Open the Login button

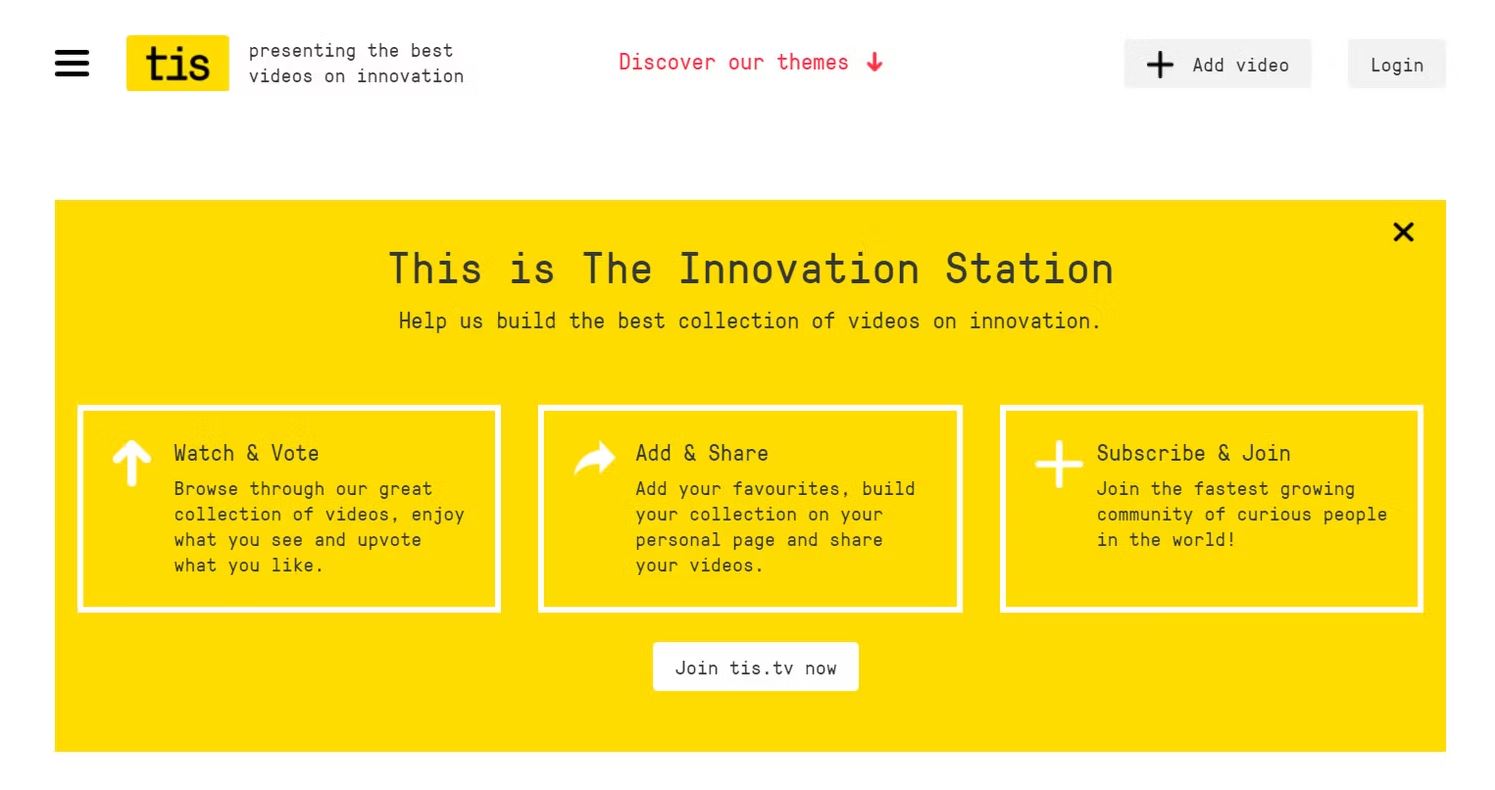coord(1396,64)
